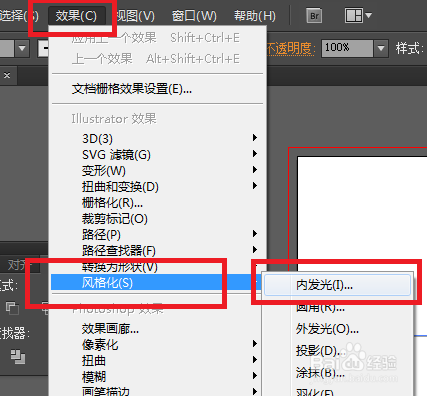Screen dimensions: 427x396
Task: Open the 扭曲和变换(D) submenu
Action: click(157, 186)
